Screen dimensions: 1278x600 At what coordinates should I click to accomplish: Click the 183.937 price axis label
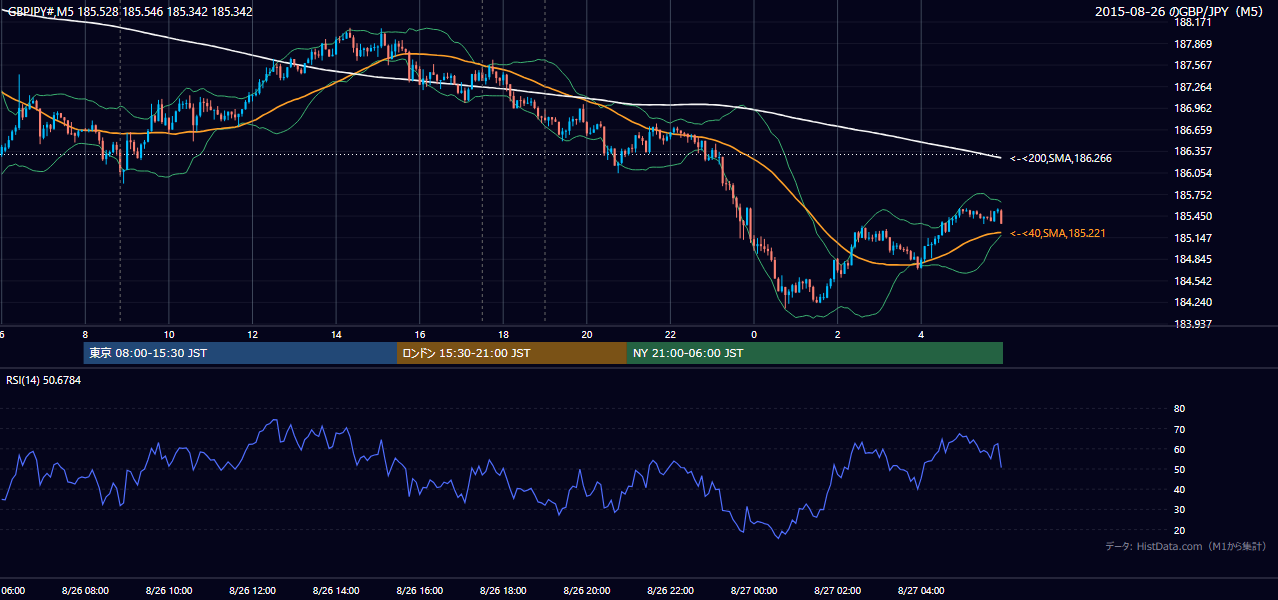pos(1193,324)
